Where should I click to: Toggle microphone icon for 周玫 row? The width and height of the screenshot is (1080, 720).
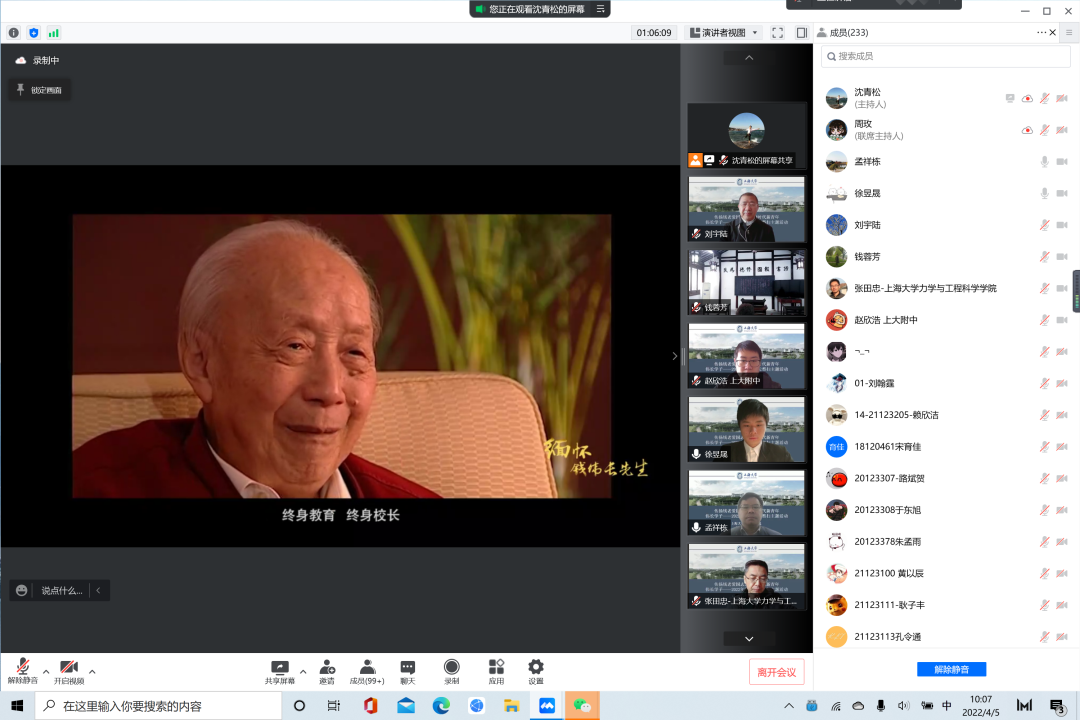(x=1044, y=130)
